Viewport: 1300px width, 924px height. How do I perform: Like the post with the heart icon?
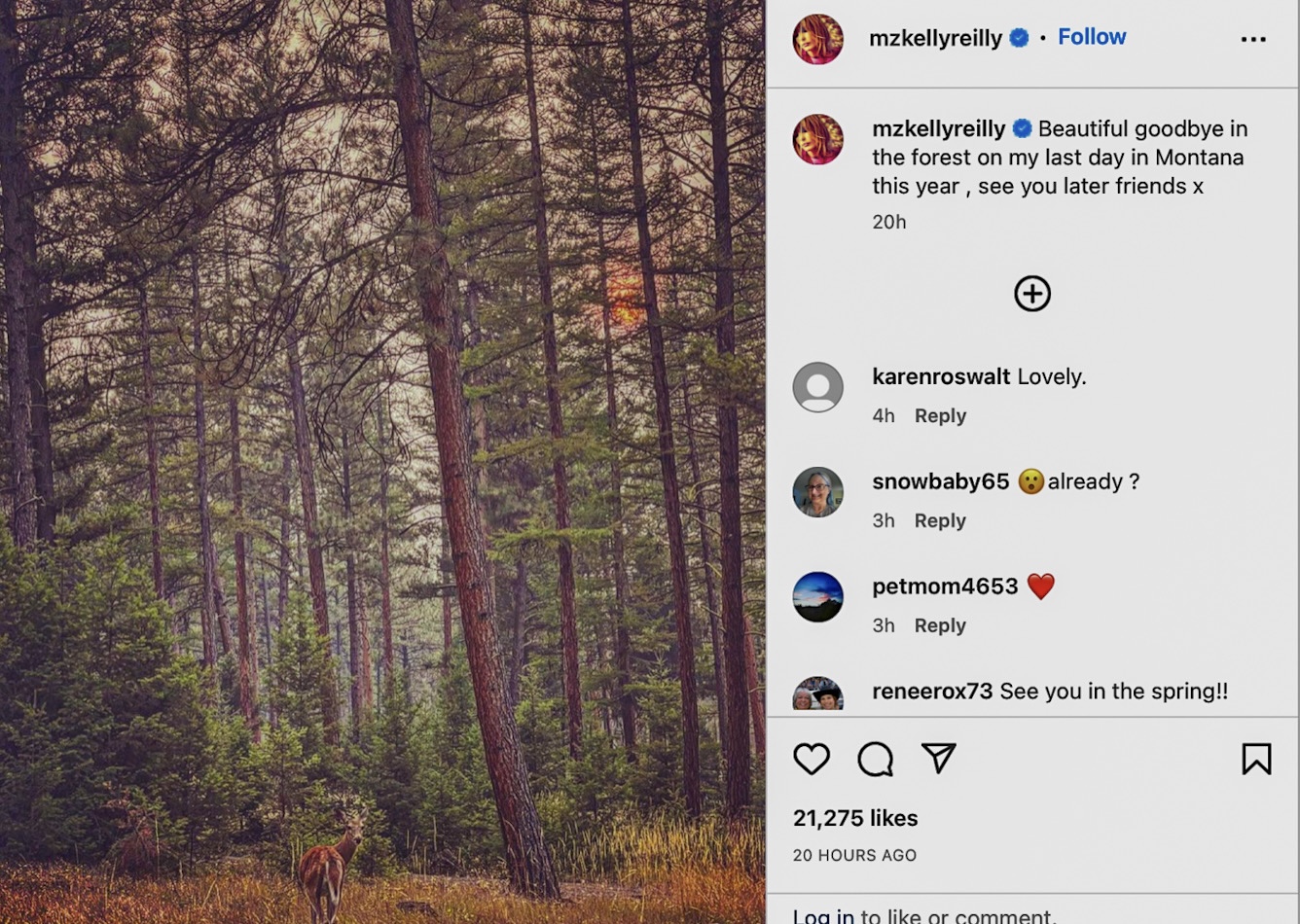click(x=809, y=760)
